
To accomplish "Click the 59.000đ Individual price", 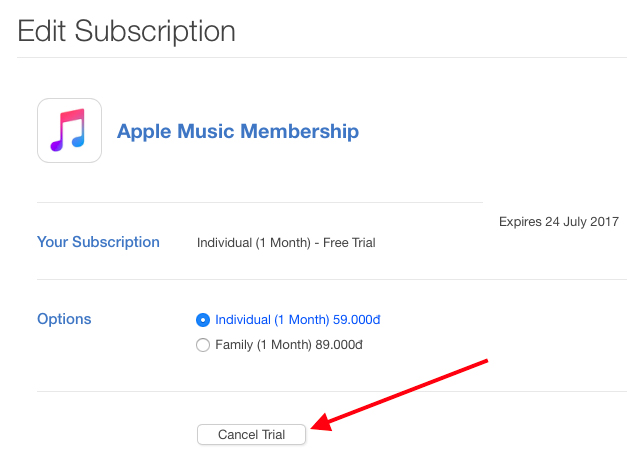I will coord(357,320).
